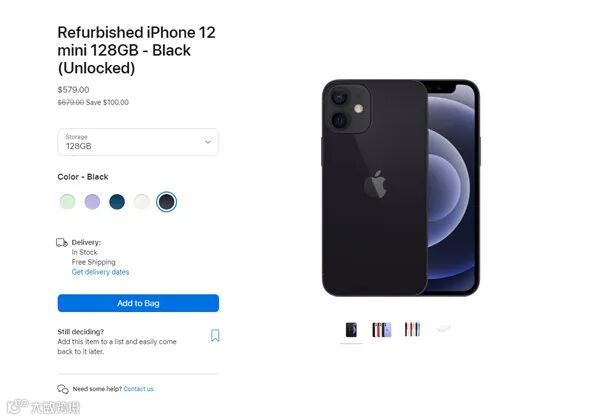
Task: Click the chat bubbles help icon
Action: click(x=63, y=389)
